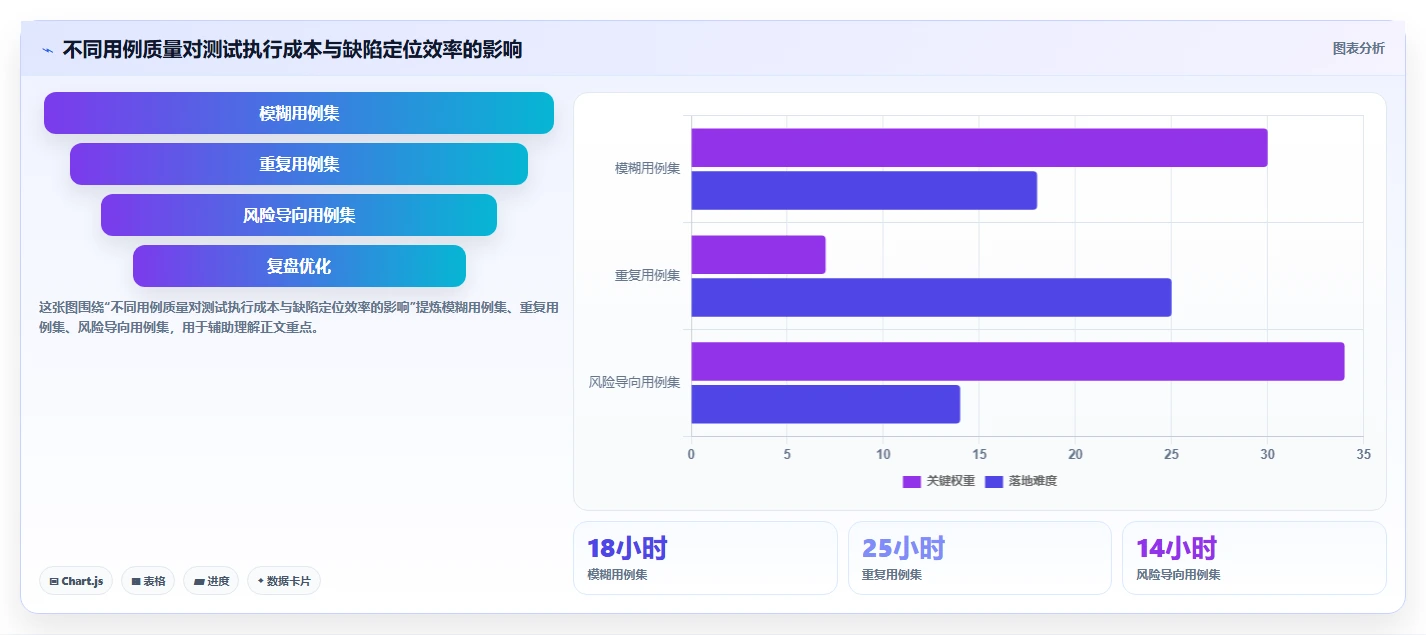Click the purple 关键权重 bar for 风险导向用例集
This screenshot has width=1426, height=635.
point(1018,362)
